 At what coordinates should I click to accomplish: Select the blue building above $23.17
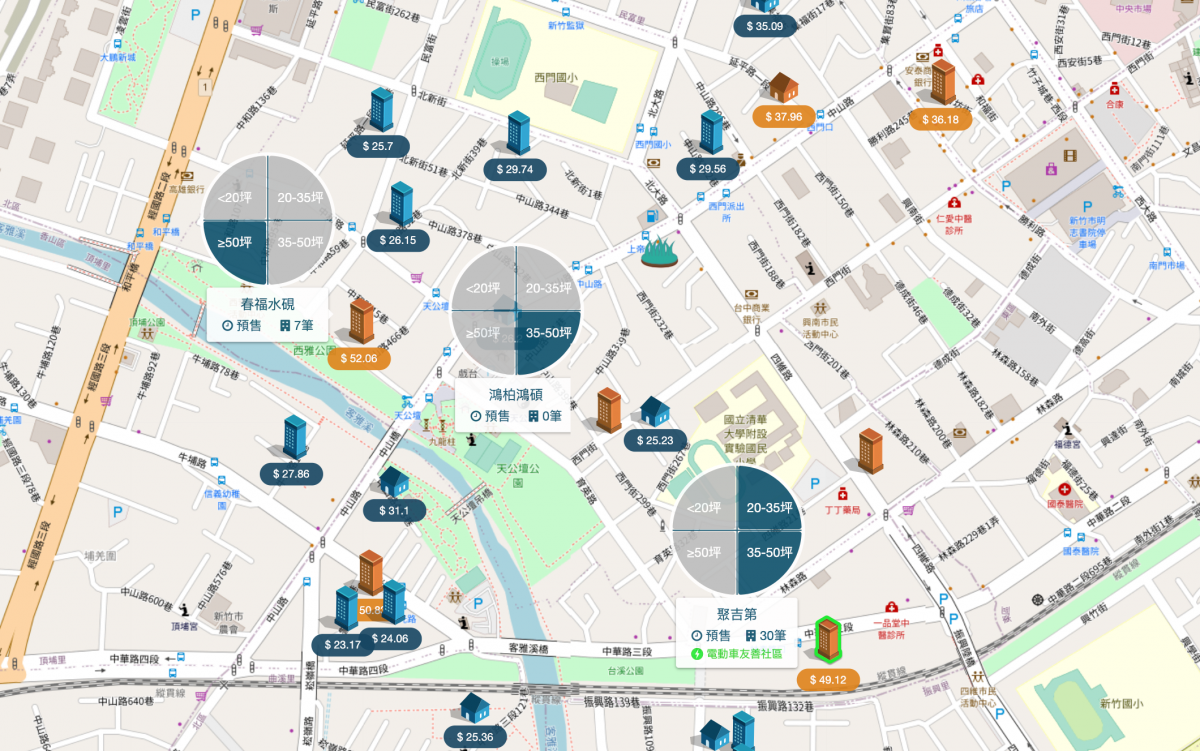click(x=346, y=609)
